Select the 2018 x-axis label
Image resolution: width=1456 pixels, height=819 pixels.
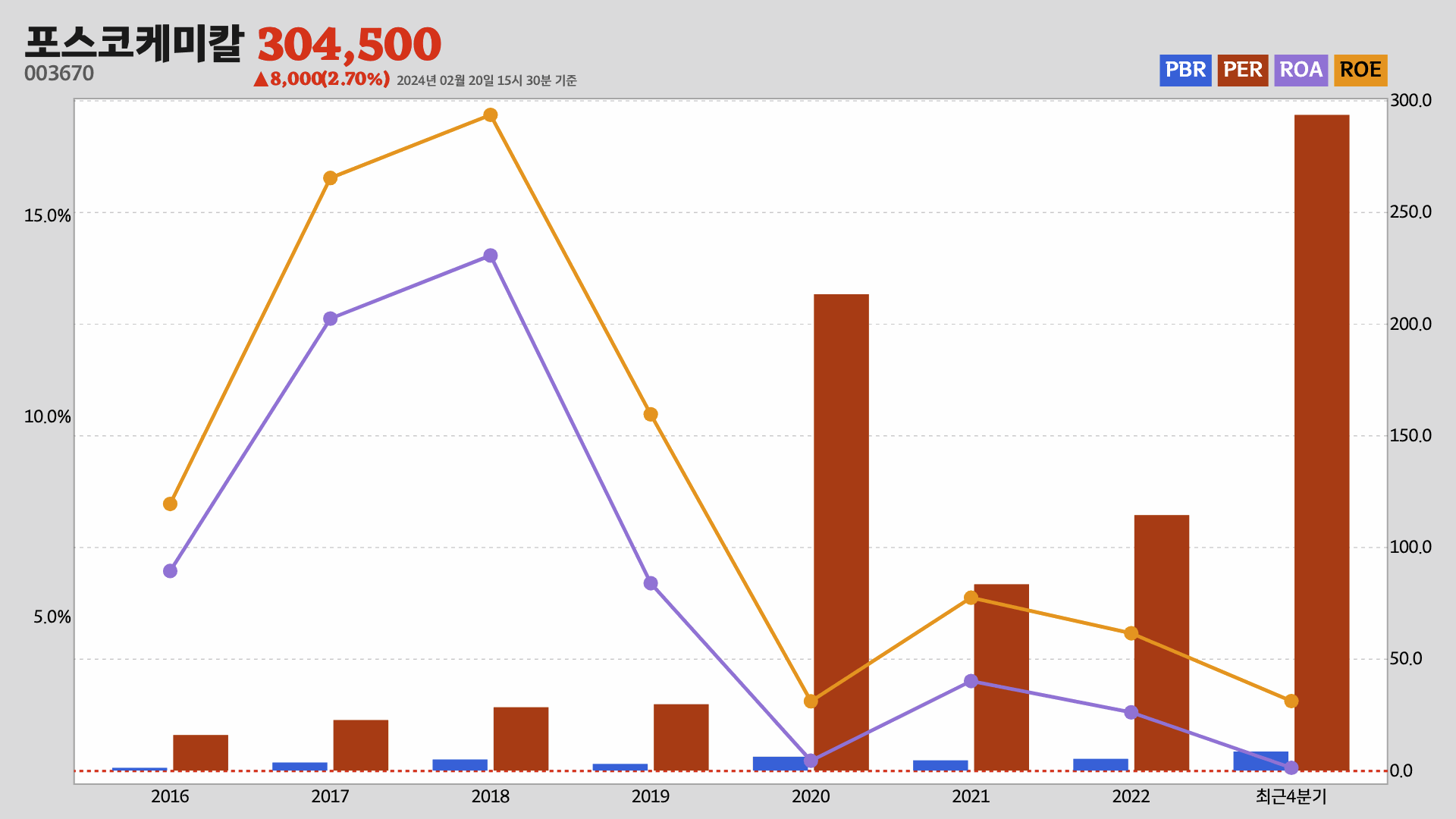491,796
